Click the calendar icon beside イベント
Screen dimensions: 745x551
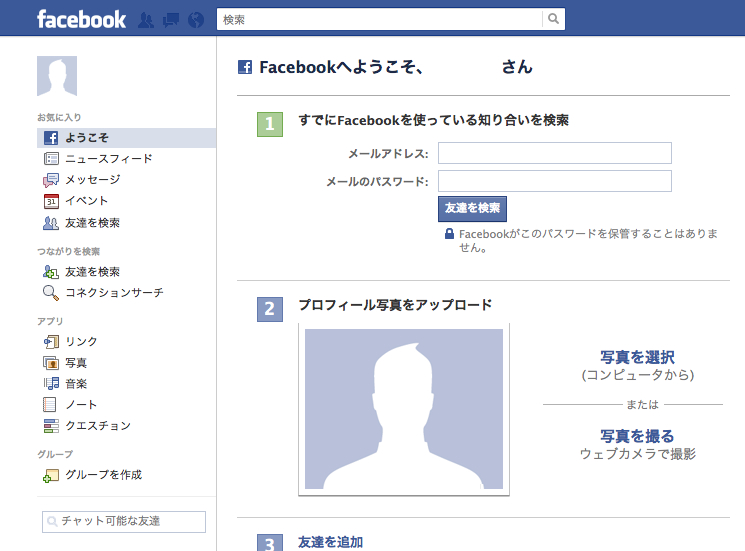click(51, 201)
